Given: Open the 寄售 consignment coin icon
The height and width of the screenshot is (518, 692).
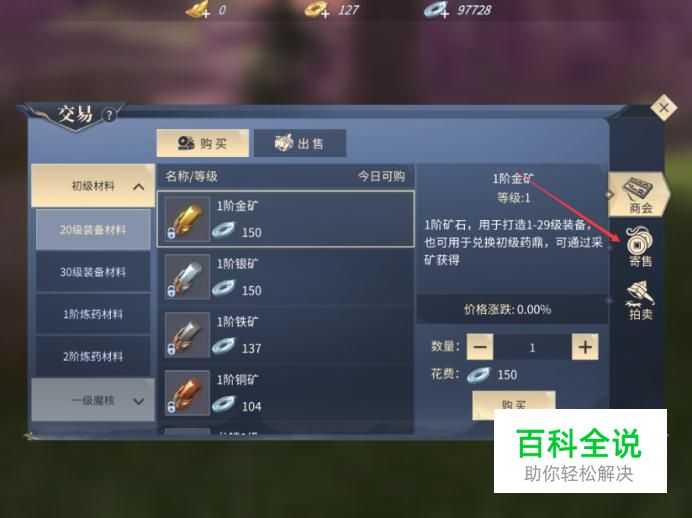Looking at the screenshot, I should 639,247.
